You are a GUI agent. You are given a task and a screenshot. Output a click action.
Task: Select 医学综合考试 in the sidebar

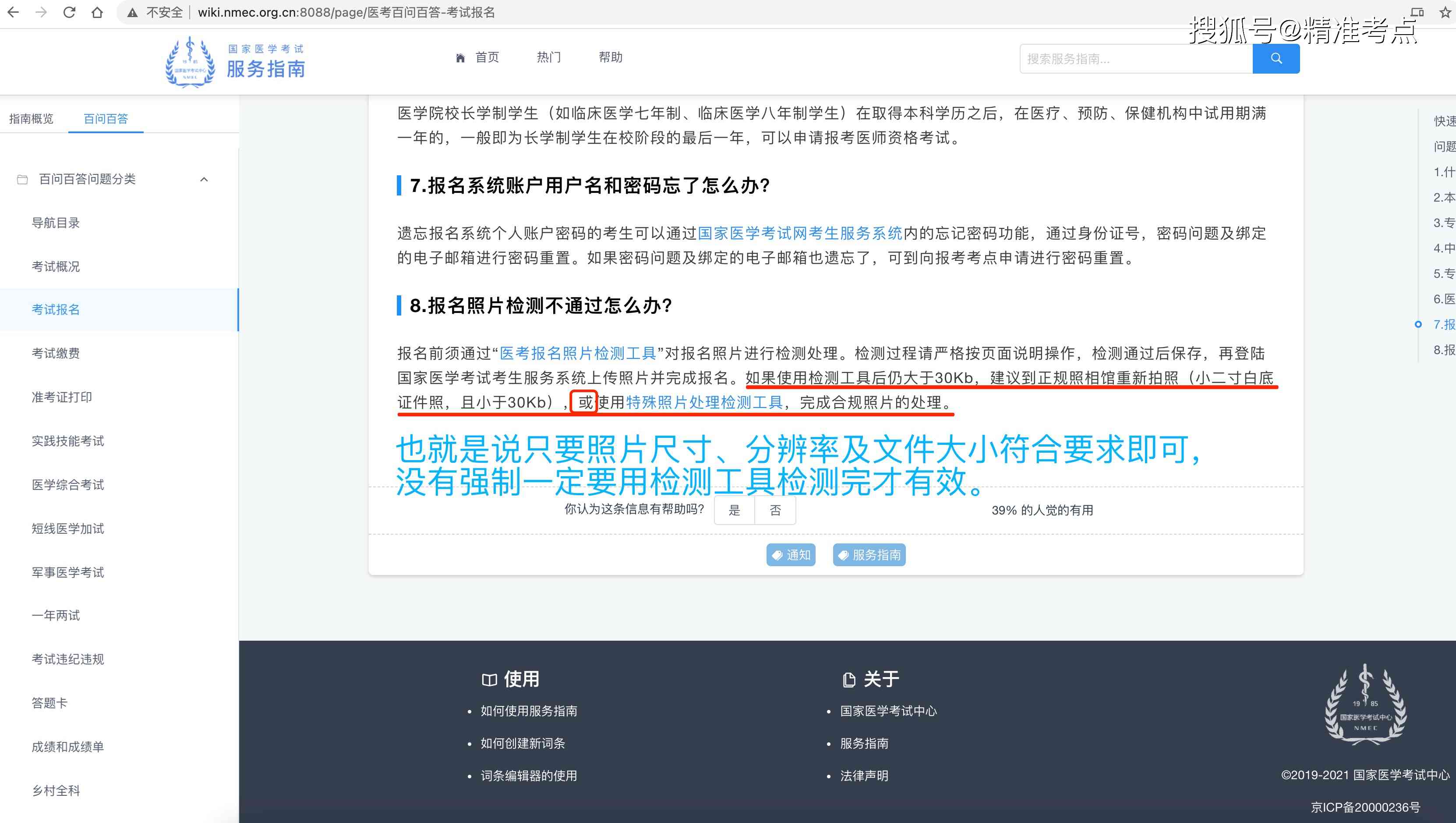(68, 485)
